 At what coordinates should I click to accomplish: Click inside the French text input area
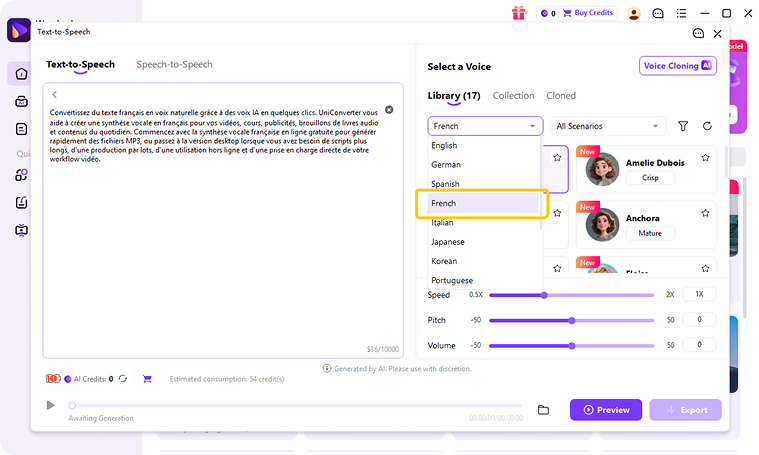[x=223, y=220]
